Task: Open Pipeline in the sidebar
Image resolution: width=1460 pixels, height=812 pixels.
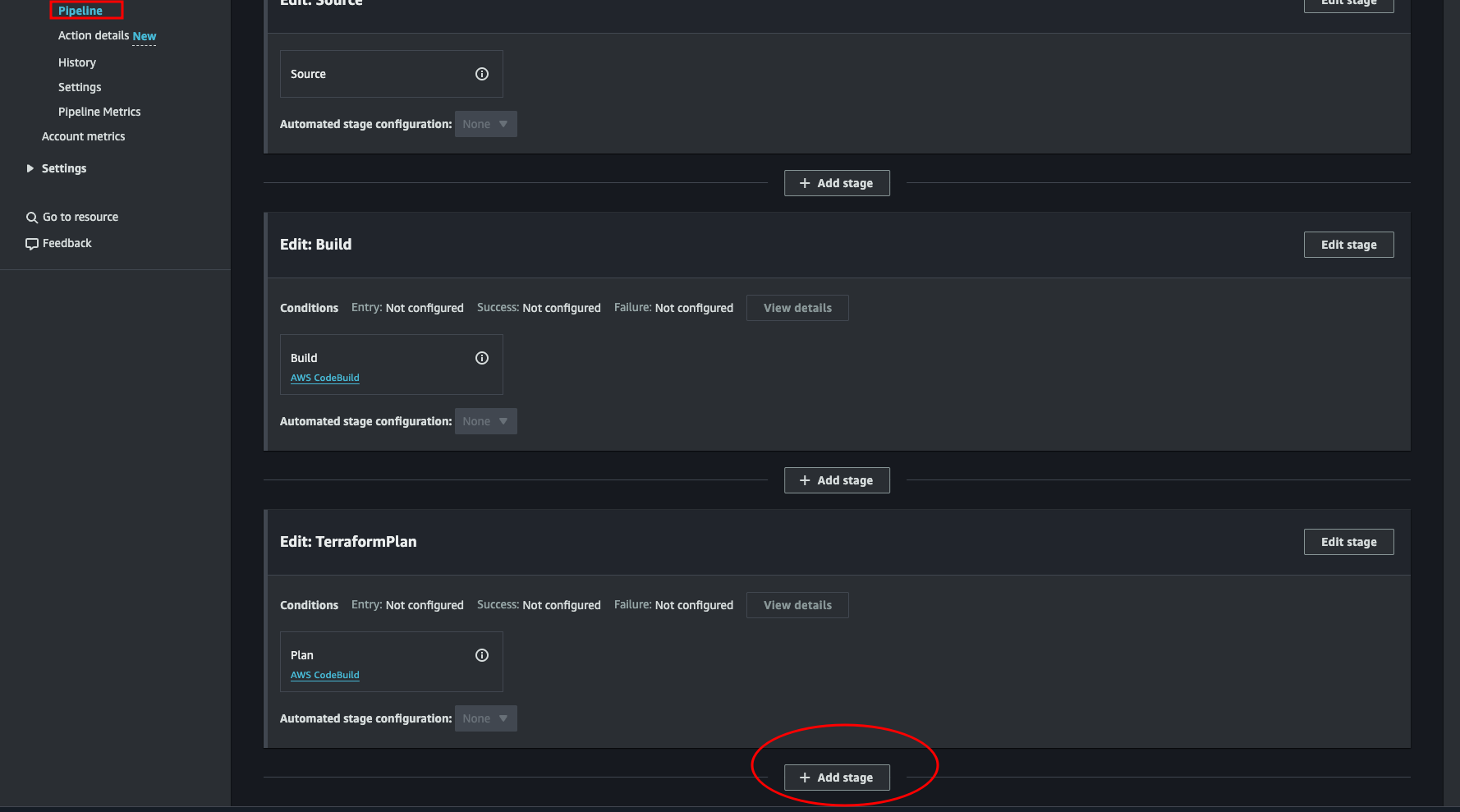Action: (x=80, y=11)
